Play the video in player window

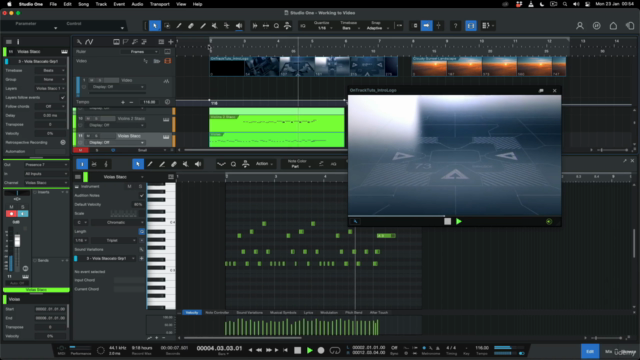click(459, 221)
